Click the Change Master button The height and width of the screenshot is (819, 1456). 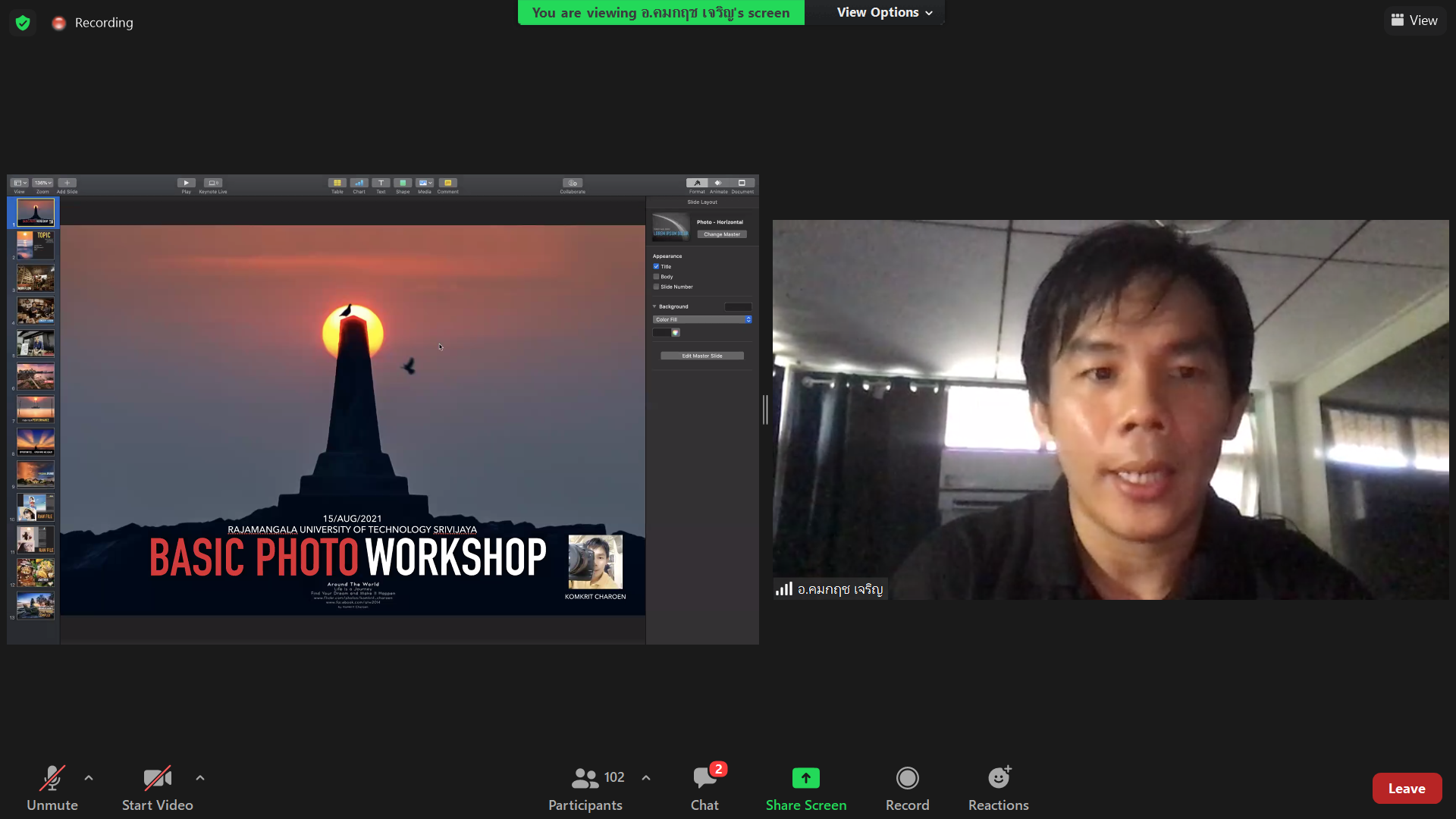[x=722, y=234]
